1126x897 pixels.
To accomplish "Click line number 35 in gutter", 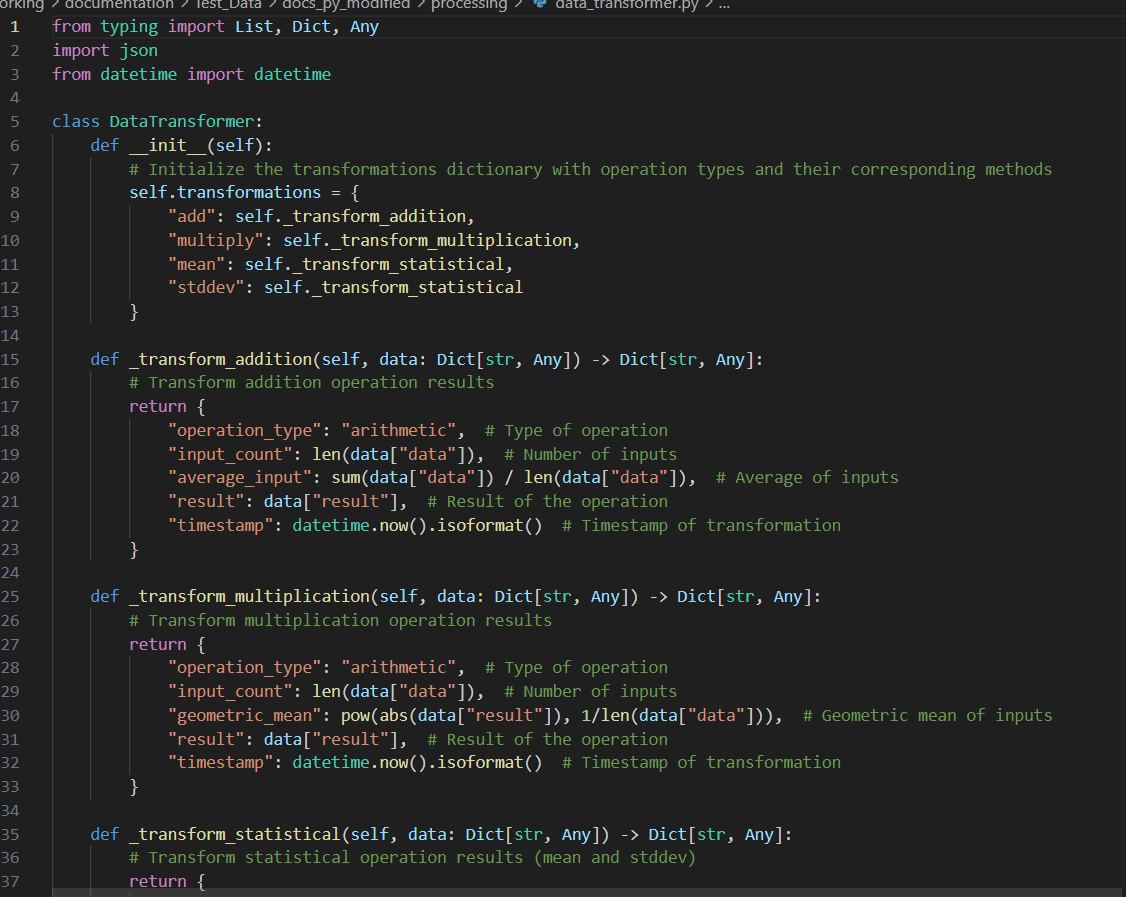I will coord(10,835).
